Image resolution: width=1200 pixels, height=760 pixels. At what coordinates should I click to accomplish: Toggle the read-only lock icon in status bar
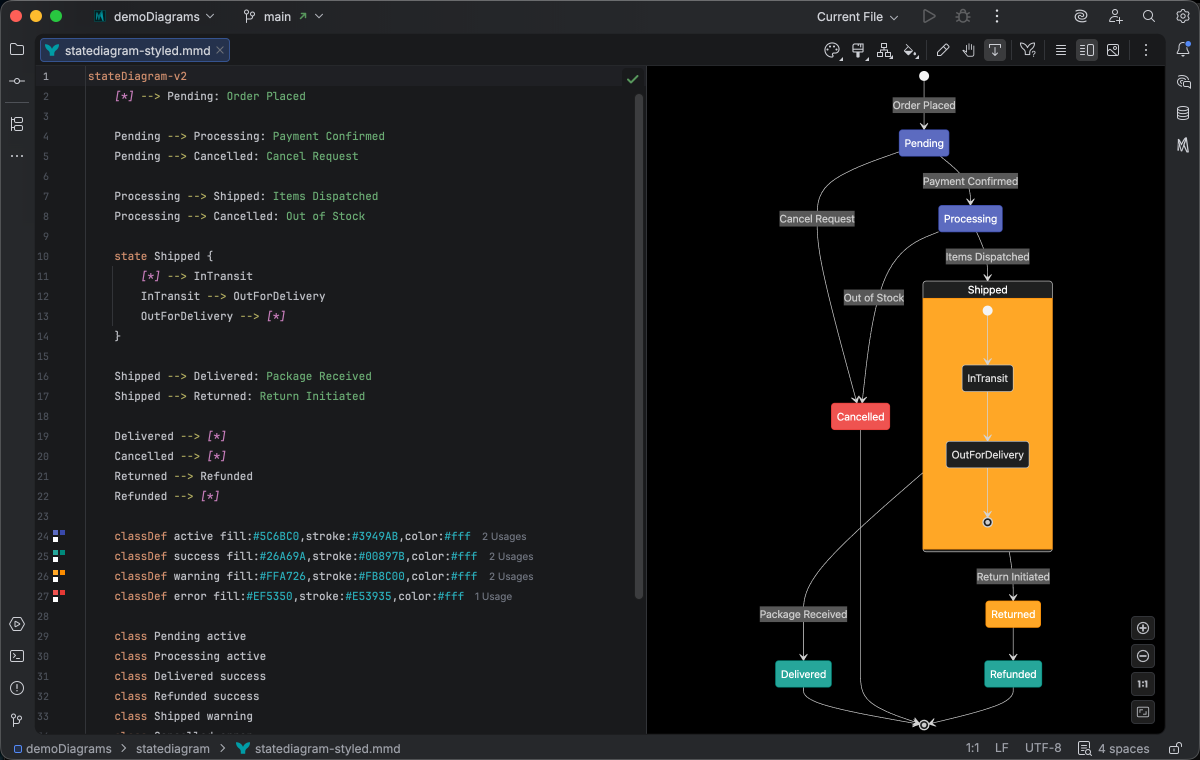tap(1173, 748)
